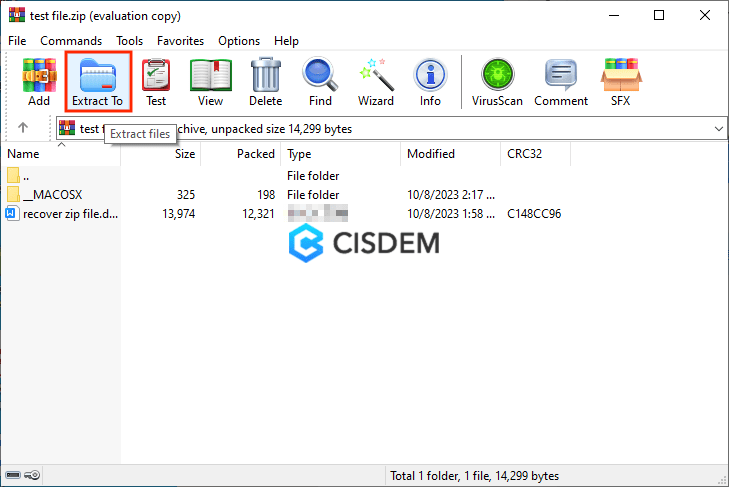
Task: Maximize the WinRAR window
Action: (659, 15)
